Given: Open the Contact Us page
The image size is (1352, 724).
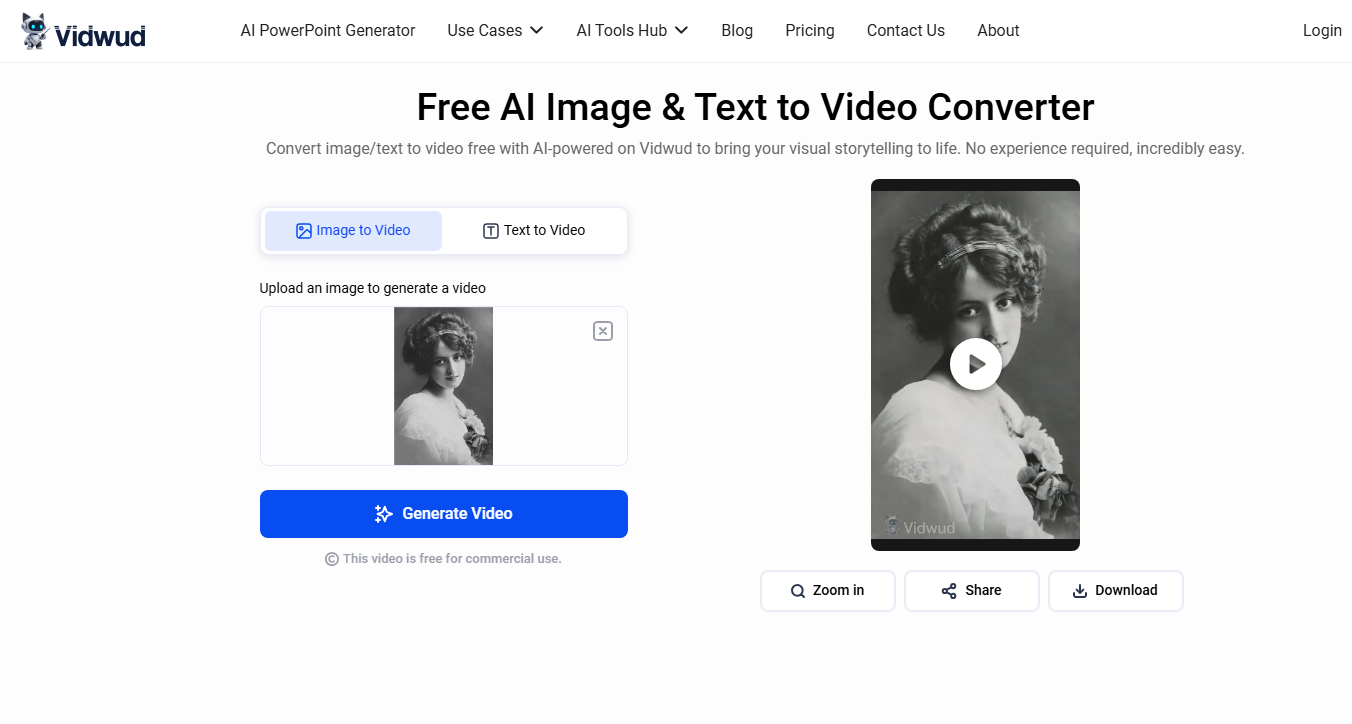Looking at the screenshot, I should coord(905,31).
